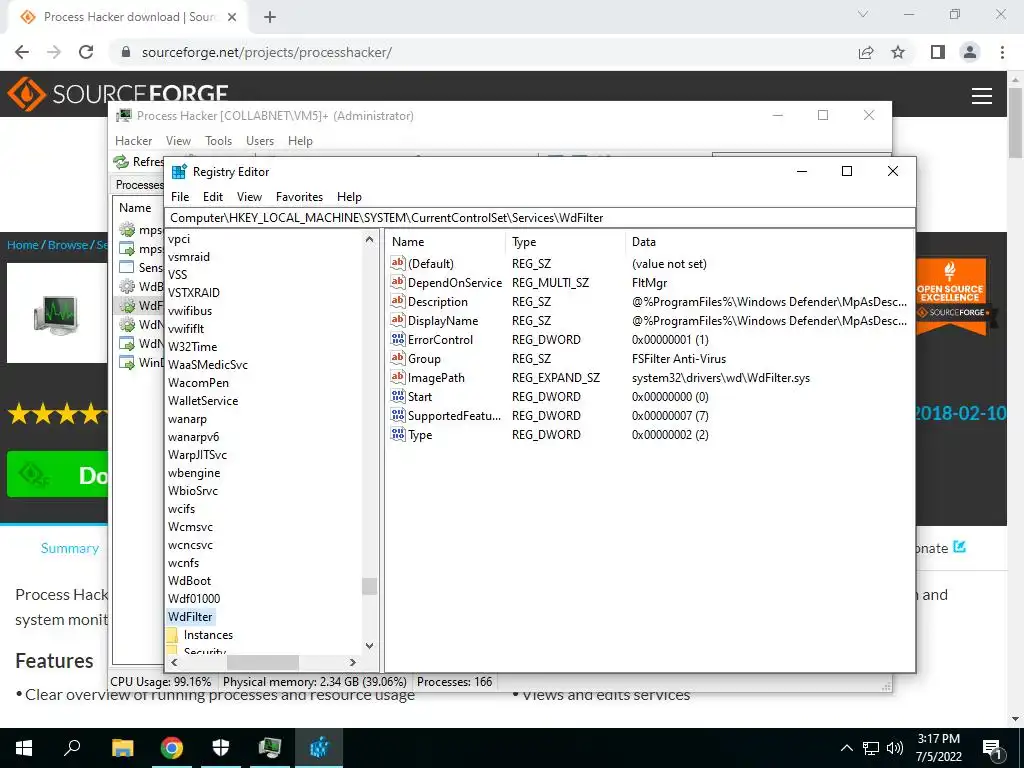Select vpci key in registry tree
Screen dimensions: 1024x768
(x=179, y=239)
